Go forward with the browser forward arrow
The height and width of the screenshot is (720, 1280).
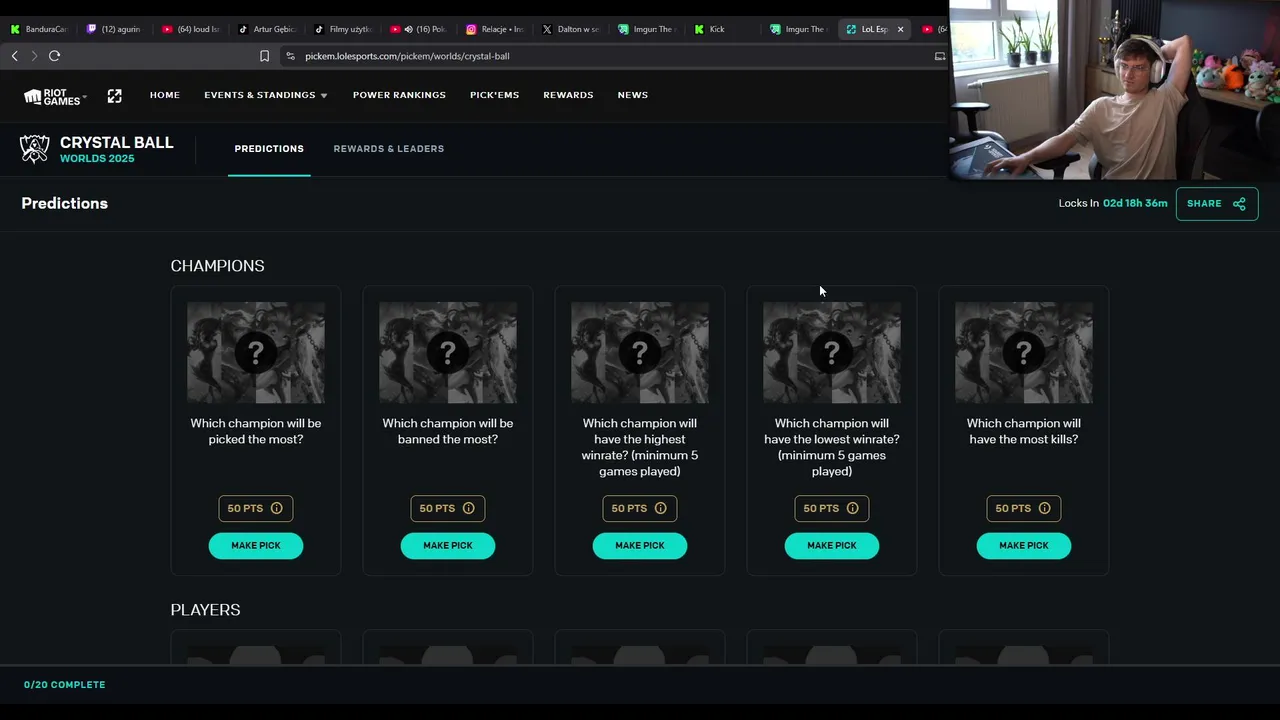(34, 56)
